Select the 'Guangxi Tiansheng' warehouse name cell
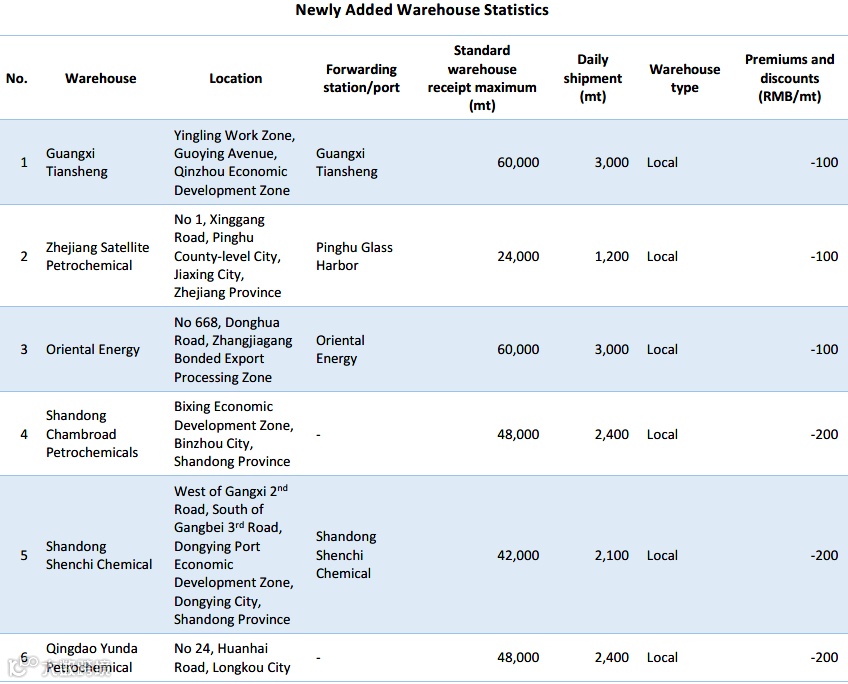Viewport: 848px width, 684px height. click(77, 162)
